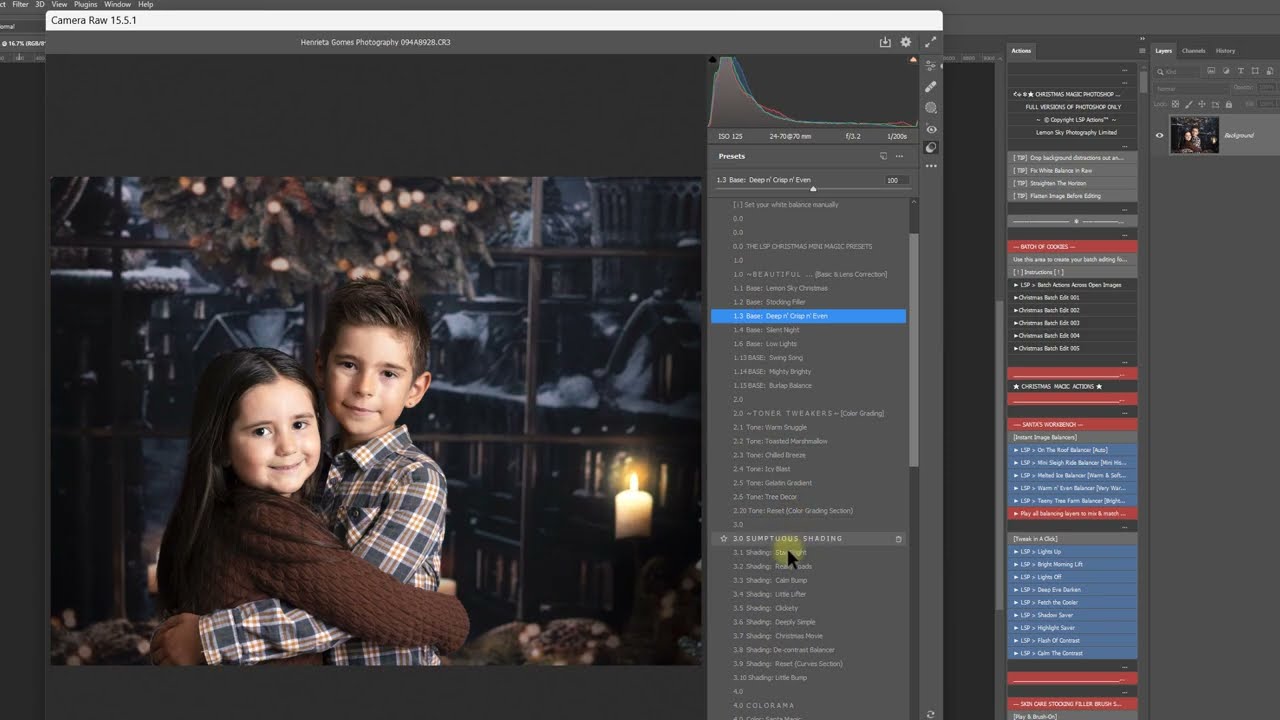This screenshot has width=1280, height=720.
Task: Click adjustment layer filter icon in Layers
Action: click(1226, 71)
